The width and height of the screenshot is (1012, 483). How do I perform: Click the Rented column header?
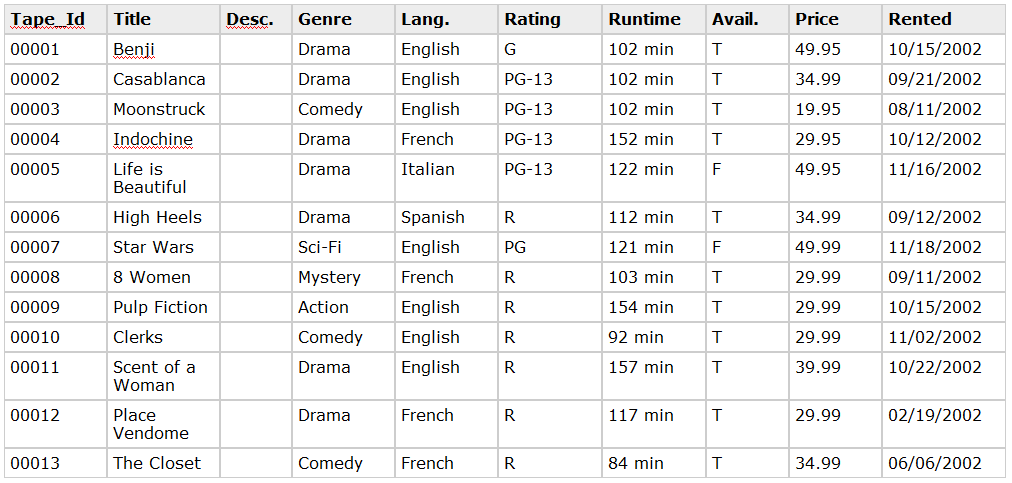(945, 19)
